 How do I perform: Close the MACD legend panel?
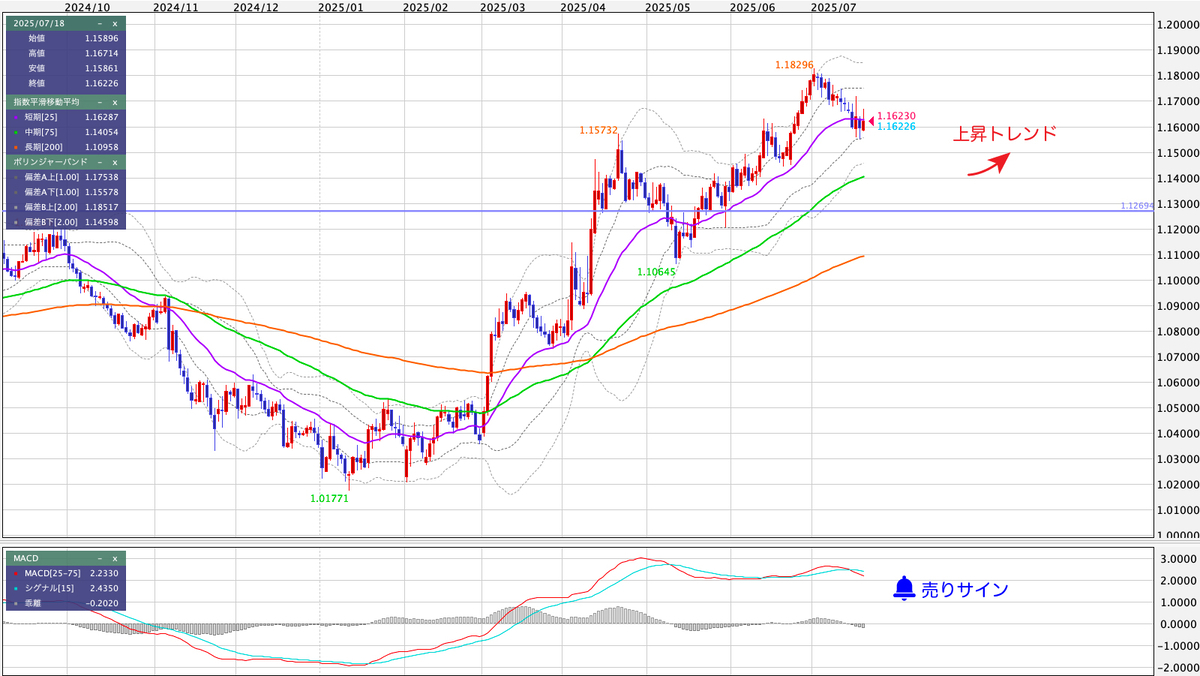pyautogui.click(x=114, y=558)
